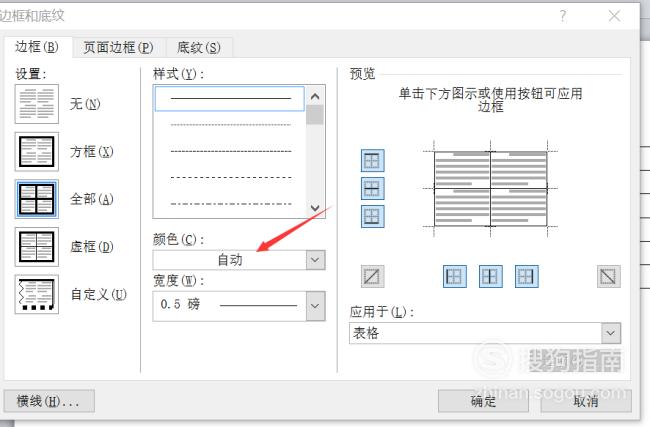Toggle the bottom border button in preview
The width and height of the screenshot is (650, 427).
[372, 216]
